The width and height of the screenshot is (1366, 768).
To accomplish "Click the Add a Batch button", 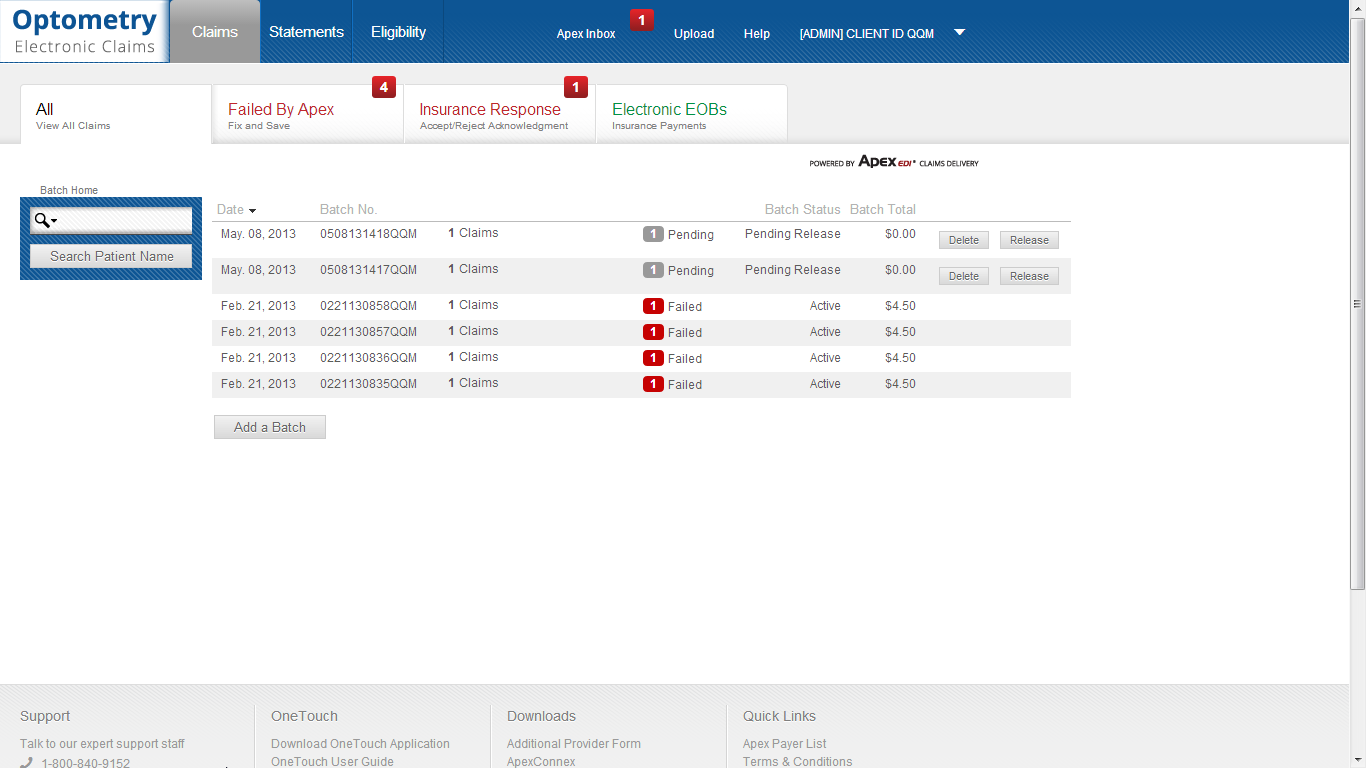I will click(270, 427).
